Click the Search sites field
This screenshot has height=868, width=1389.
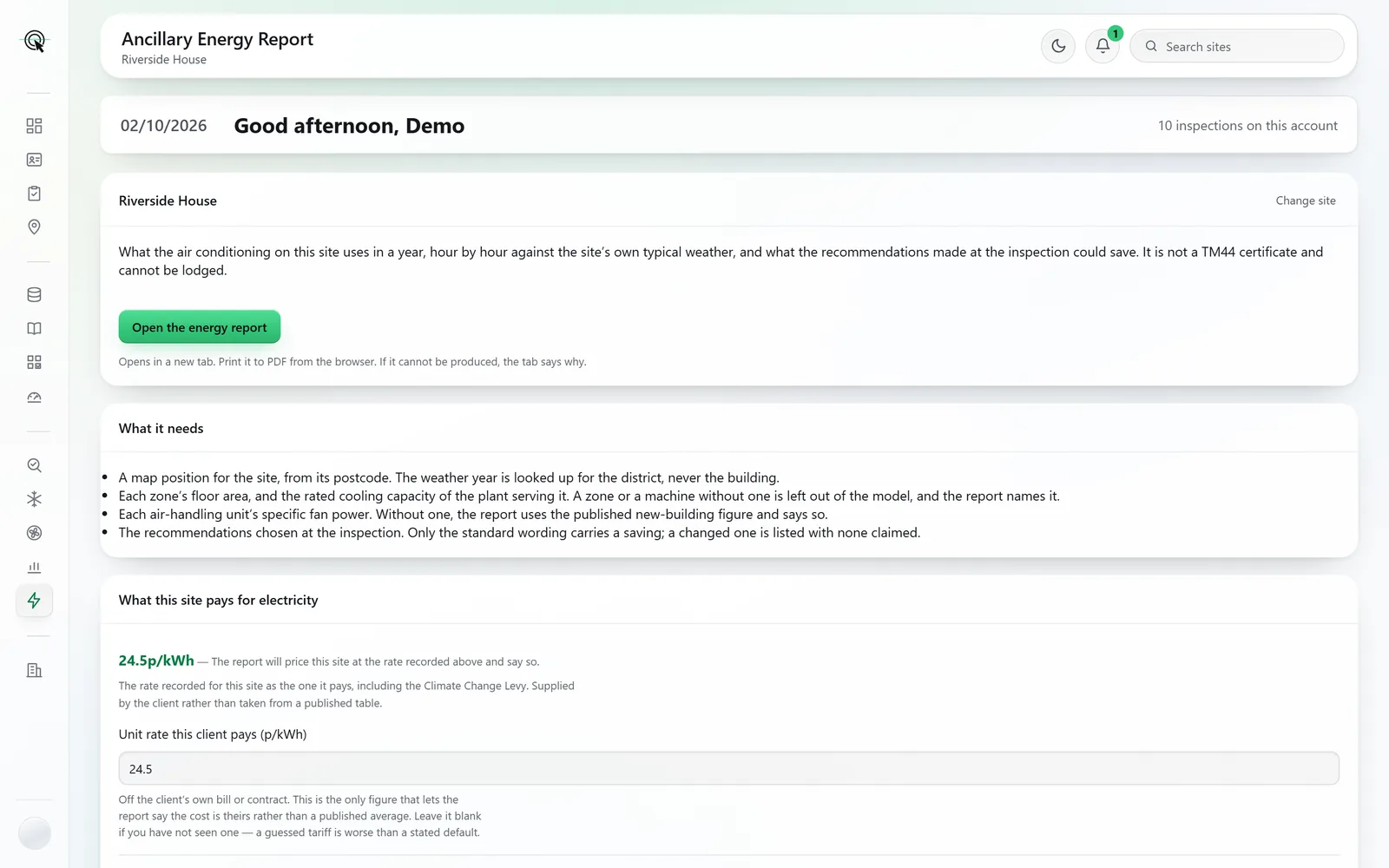point(1237,46)
